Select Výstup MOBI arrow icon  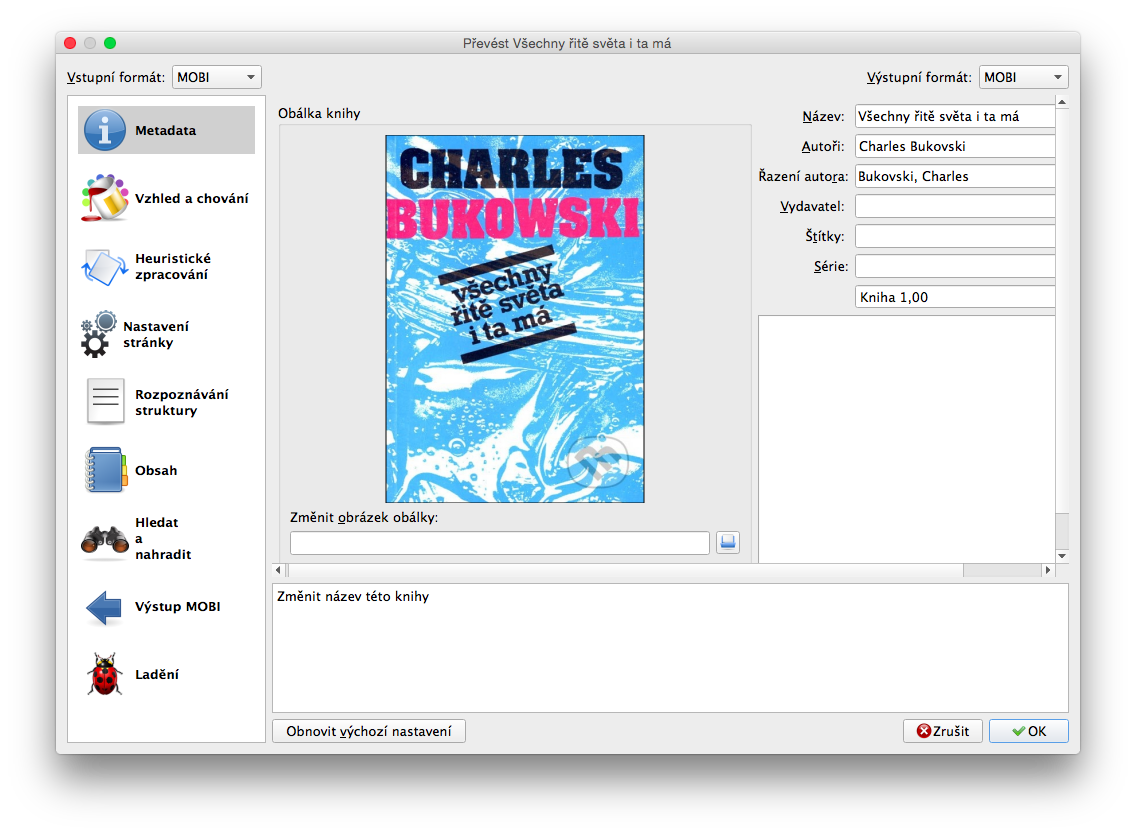click(104, 607)
